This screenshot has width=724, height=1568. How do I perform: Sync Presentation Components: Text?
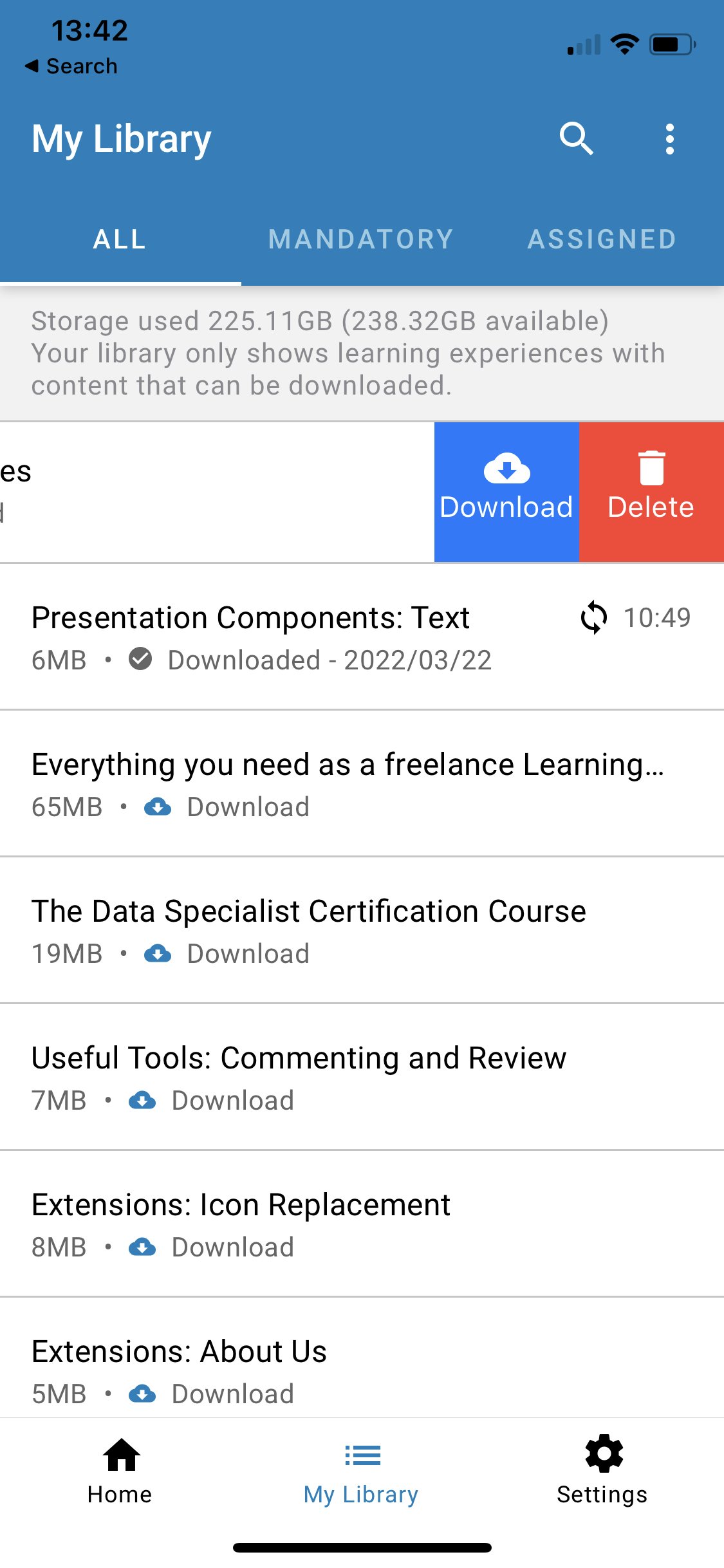click(x=592, y=617)
